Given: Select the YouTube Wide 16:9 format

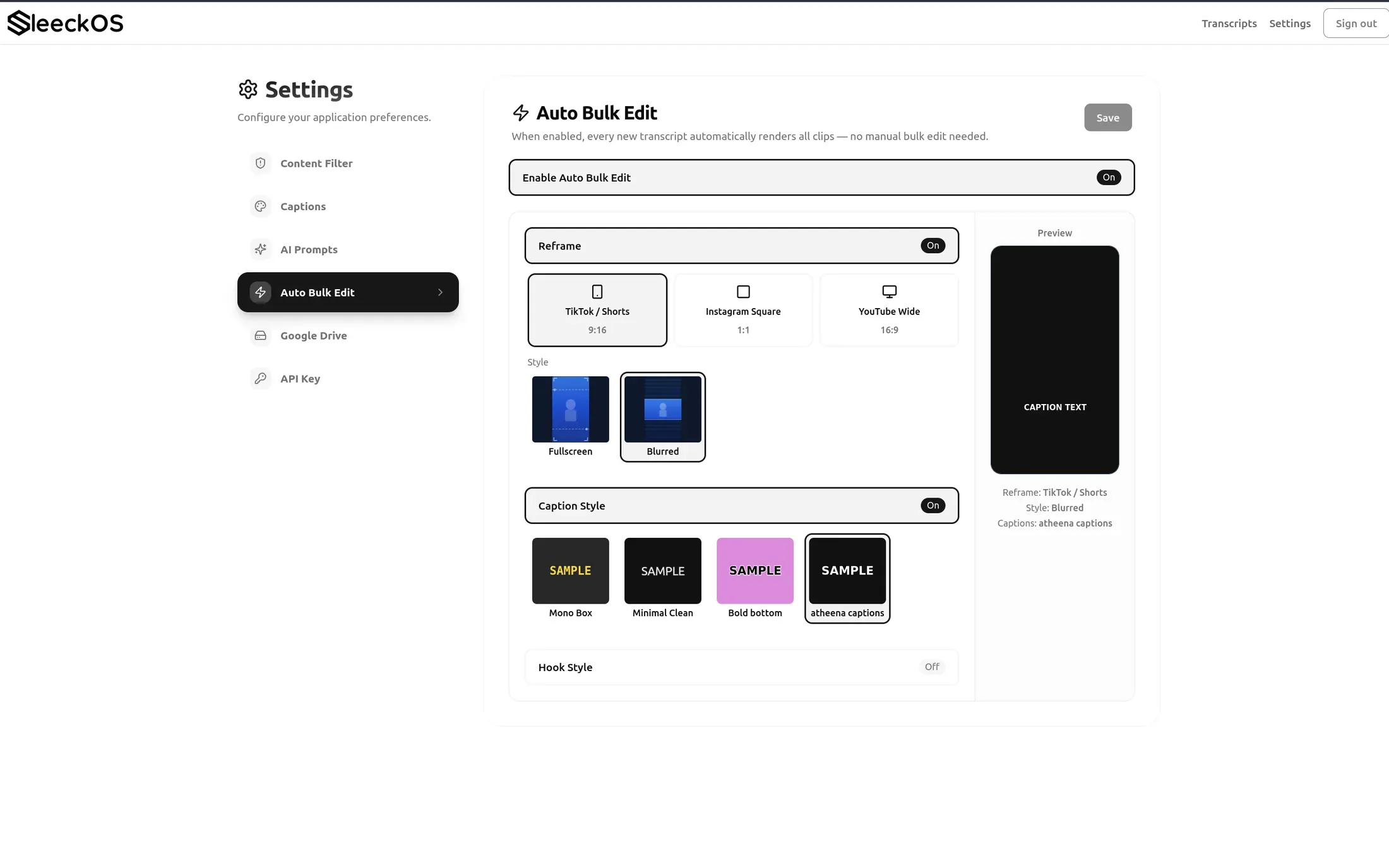Looking at the screenshot, I should coord(889,310).
